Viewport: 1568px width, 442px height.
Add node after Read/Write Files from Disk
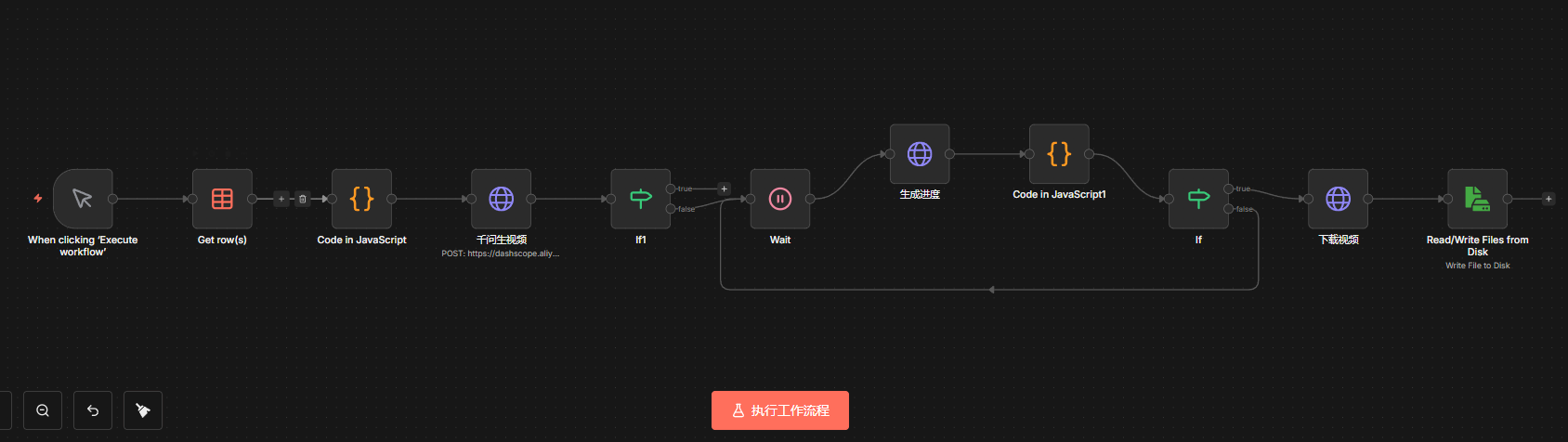point(1548,199)
